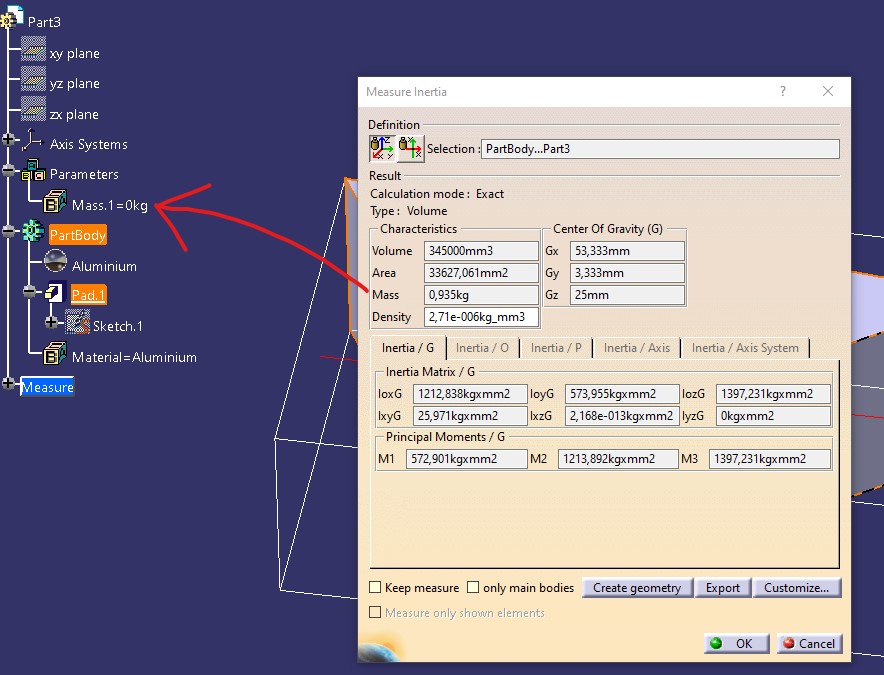Viewport: 884px width, 675px height.
Task: Switch to the Inertia / Axis System tab
Action: [745, 348]
